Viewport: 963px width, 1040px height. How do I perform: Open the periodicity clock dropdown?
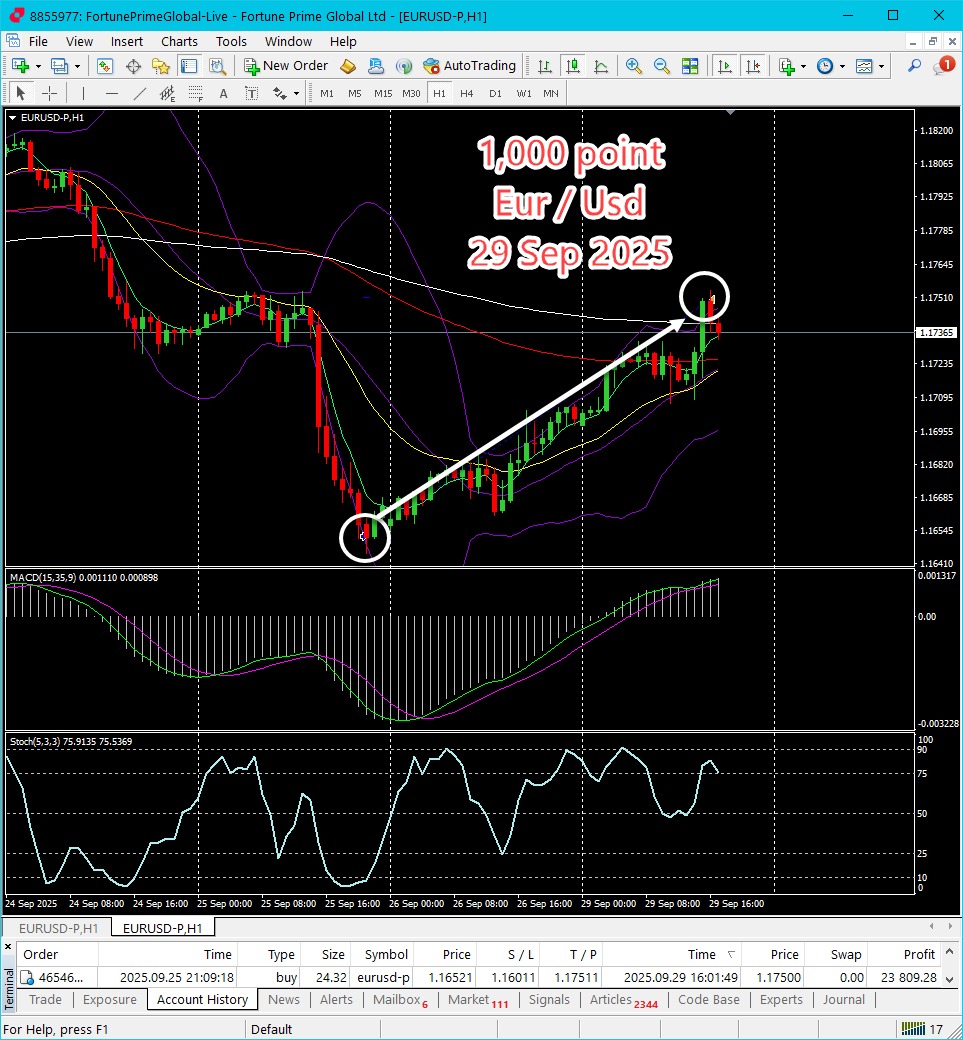(842, 66)
